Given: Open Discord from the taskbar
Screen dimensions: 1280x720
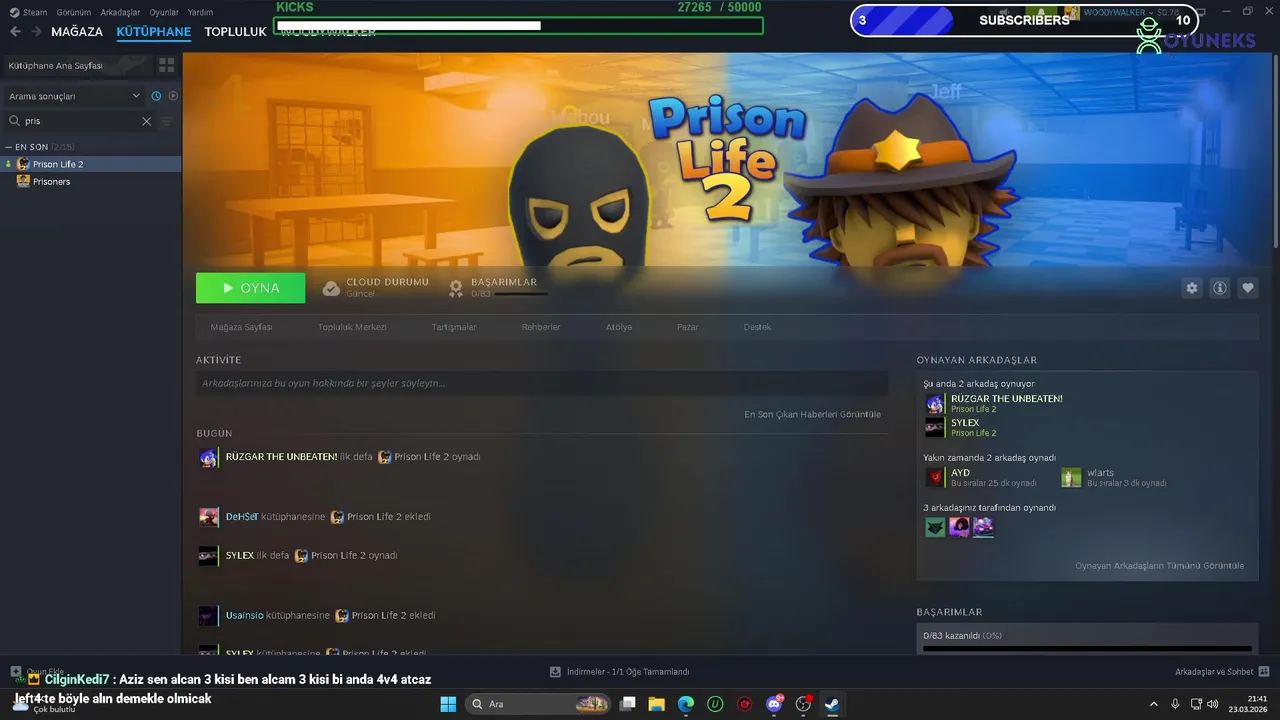Looking at the screenshot, I should pos(774,704).
